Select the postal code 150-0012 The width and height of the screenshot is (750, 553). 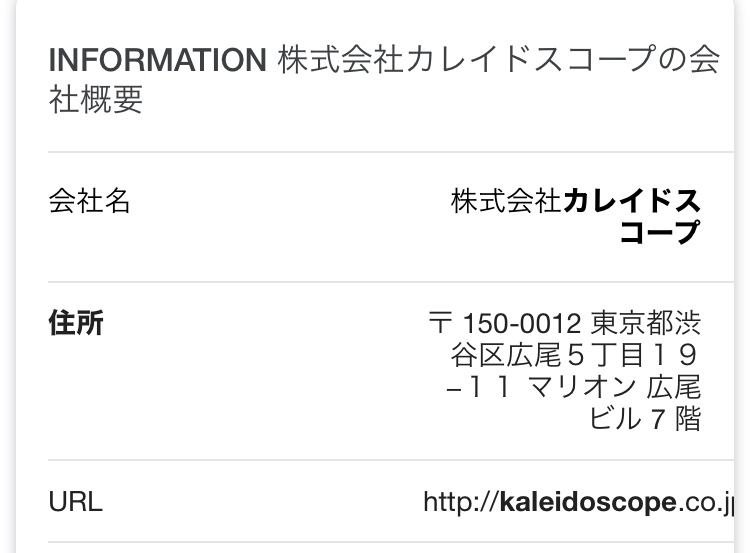[521, 324]
